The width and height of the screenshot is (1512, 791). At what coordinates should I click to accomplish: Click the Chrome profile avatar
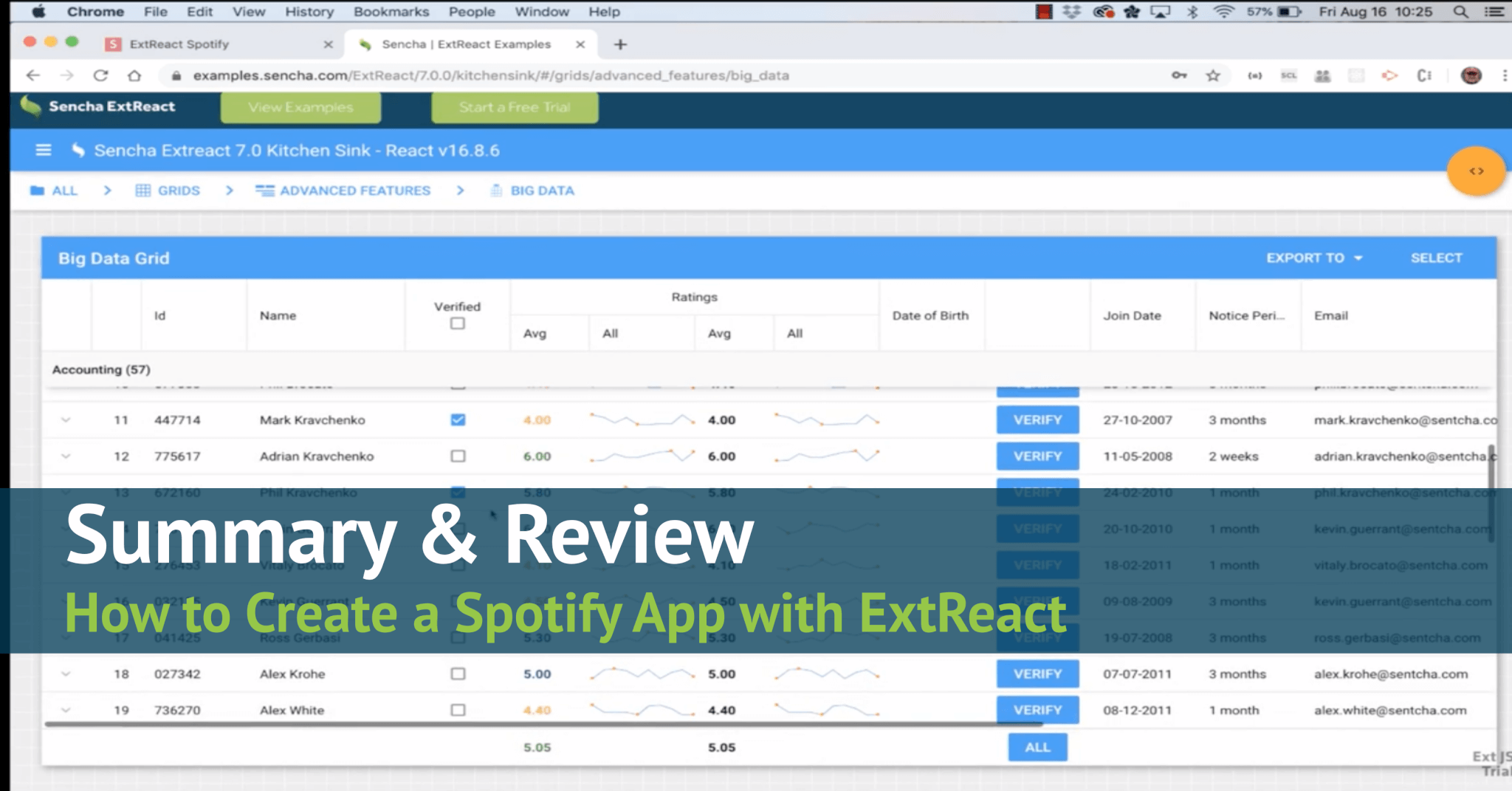coord(1471,75)
